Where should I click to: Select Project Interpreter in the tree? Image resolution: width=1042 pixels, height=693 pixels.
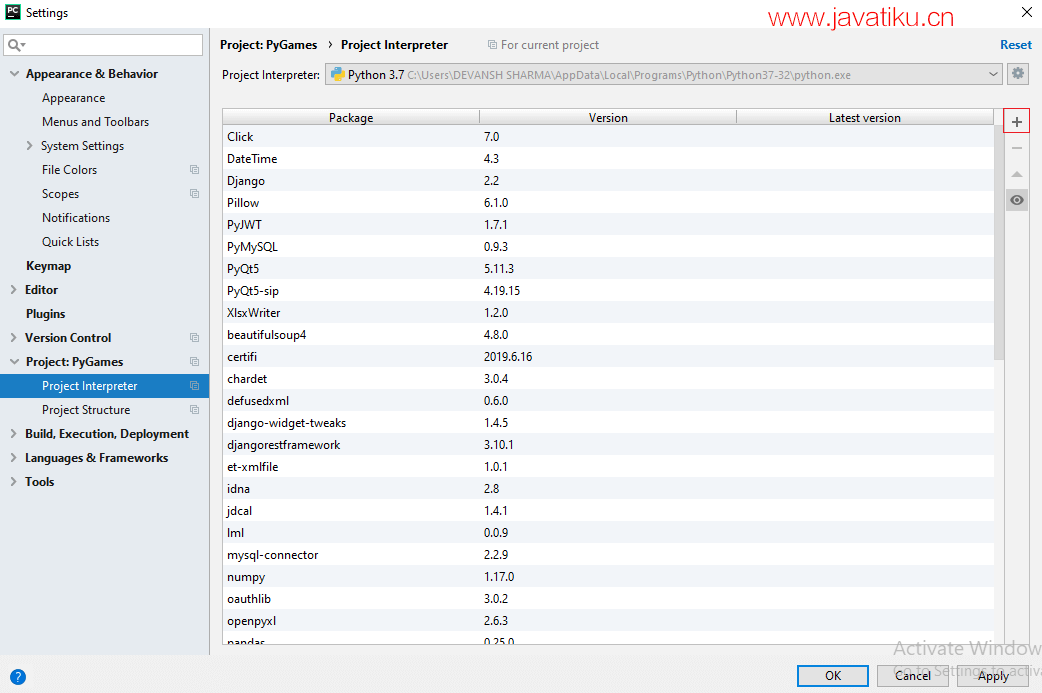click(104, 385)
